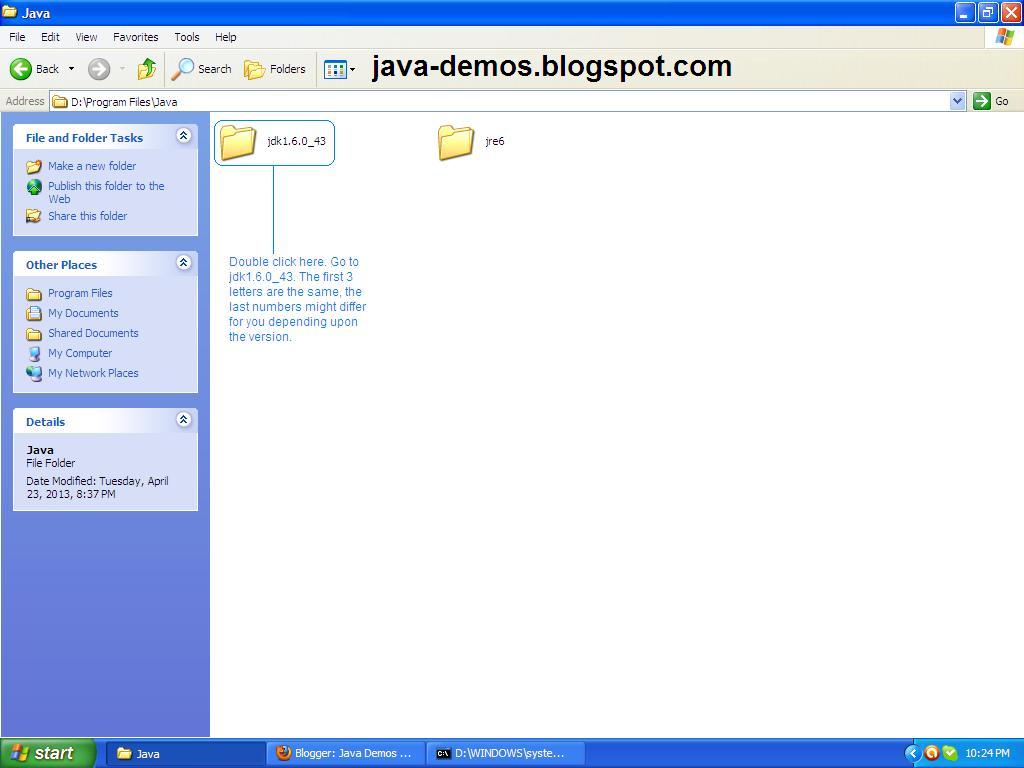
Task: Click Make a new folder
Action: pos(93,166)
